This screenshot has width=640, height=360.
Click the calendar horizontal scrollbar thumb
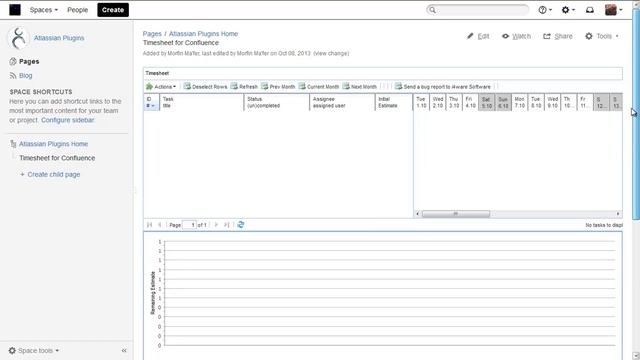456,214
